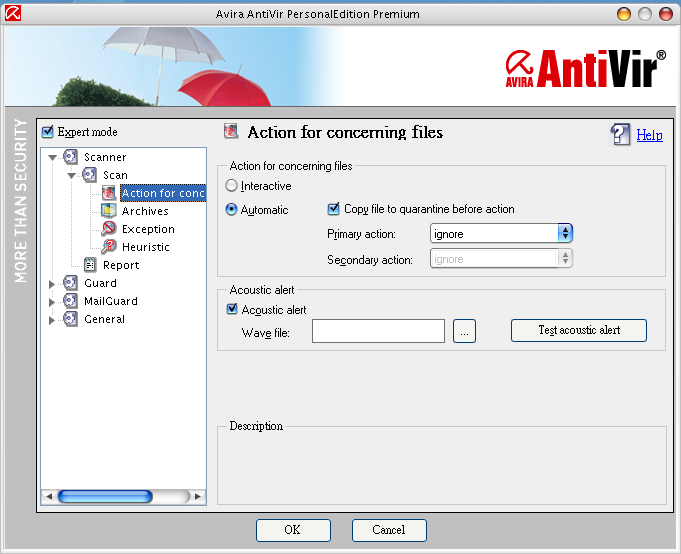The height and width of the screenshot is (554, 681).
Task: Click the Cancel button
Action: click(389, 530)
